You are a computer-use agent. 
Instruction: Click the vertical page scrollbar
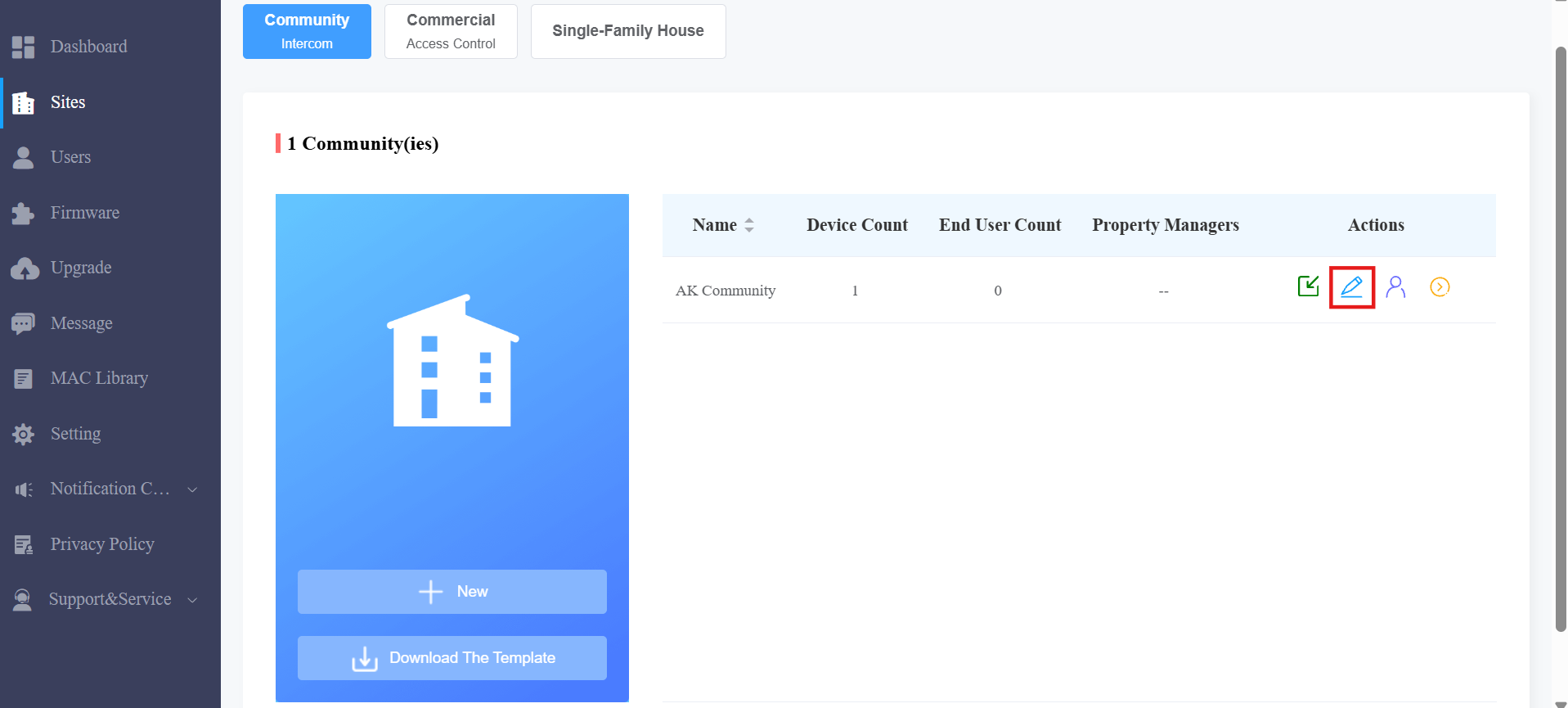1561,339
